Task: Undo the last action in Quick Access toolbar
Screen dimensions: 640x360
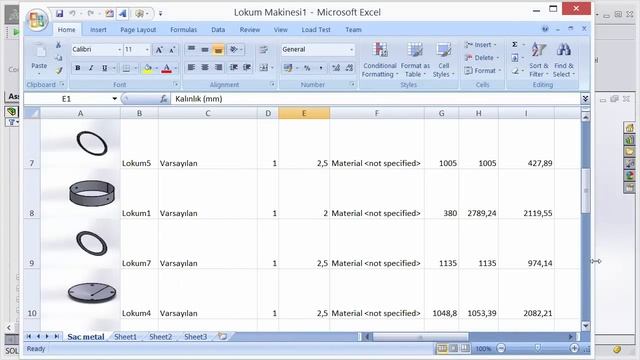Action: click(x=72, y=13)
